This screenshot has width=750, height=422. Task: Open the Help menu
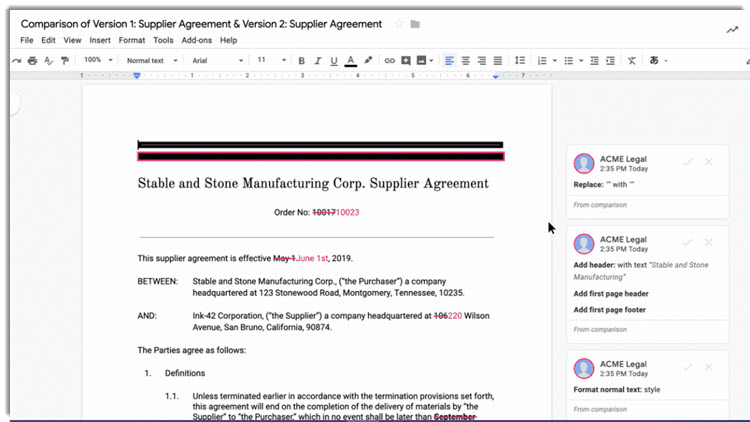229,40
